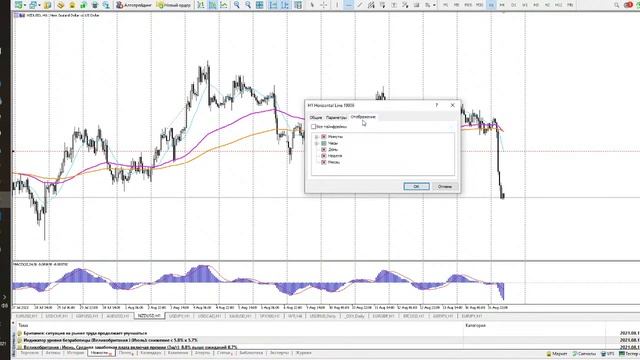This screenshot has width=640, height=360.
Task: Select the horizontal line tool
Action: pos(349,5)
